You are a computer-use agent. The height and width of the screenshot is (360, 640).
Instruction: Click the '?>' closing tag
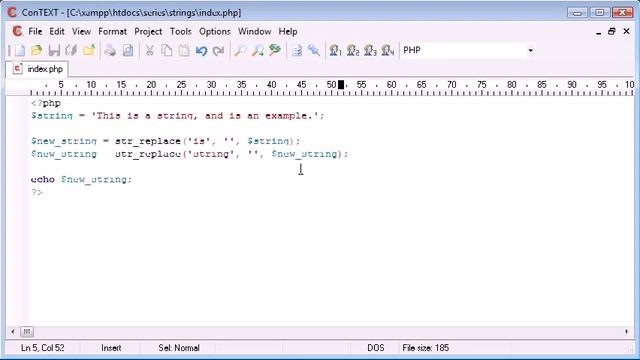[37, 192]
